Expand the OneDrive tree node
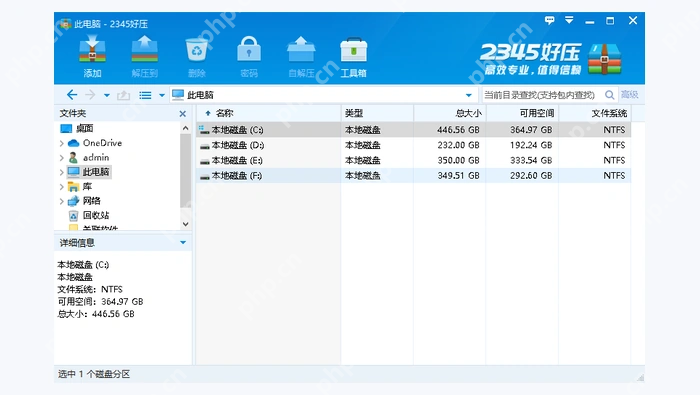Viewport: 700px width, 395px height. click(62, 143)
